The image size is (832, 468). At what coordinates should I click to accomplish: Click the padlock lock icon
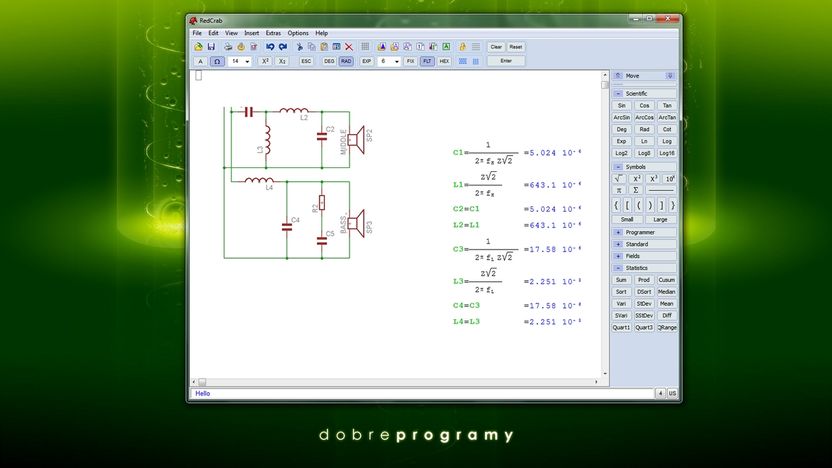point(462,47)
